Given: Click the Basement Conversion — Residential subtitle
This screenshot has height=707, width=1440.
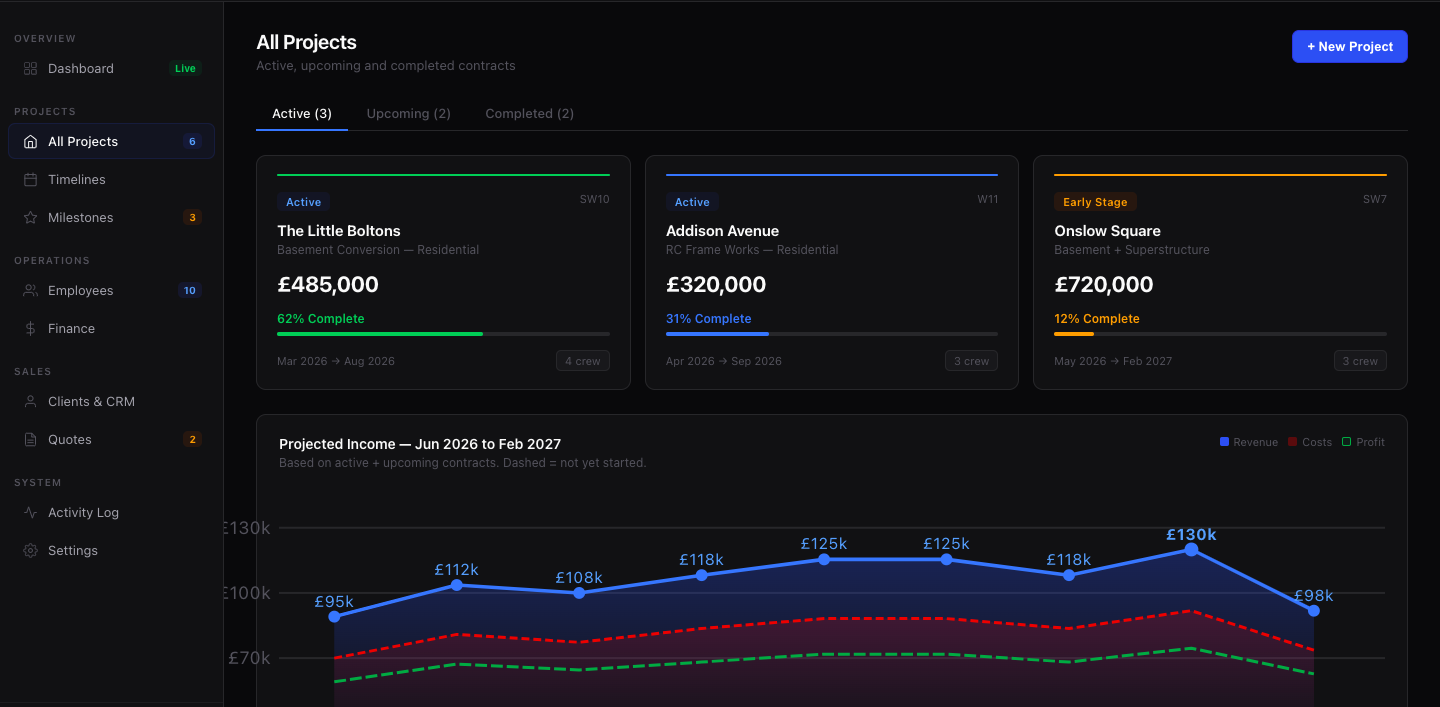Looking at the screenshot, I should pos(378,250).
